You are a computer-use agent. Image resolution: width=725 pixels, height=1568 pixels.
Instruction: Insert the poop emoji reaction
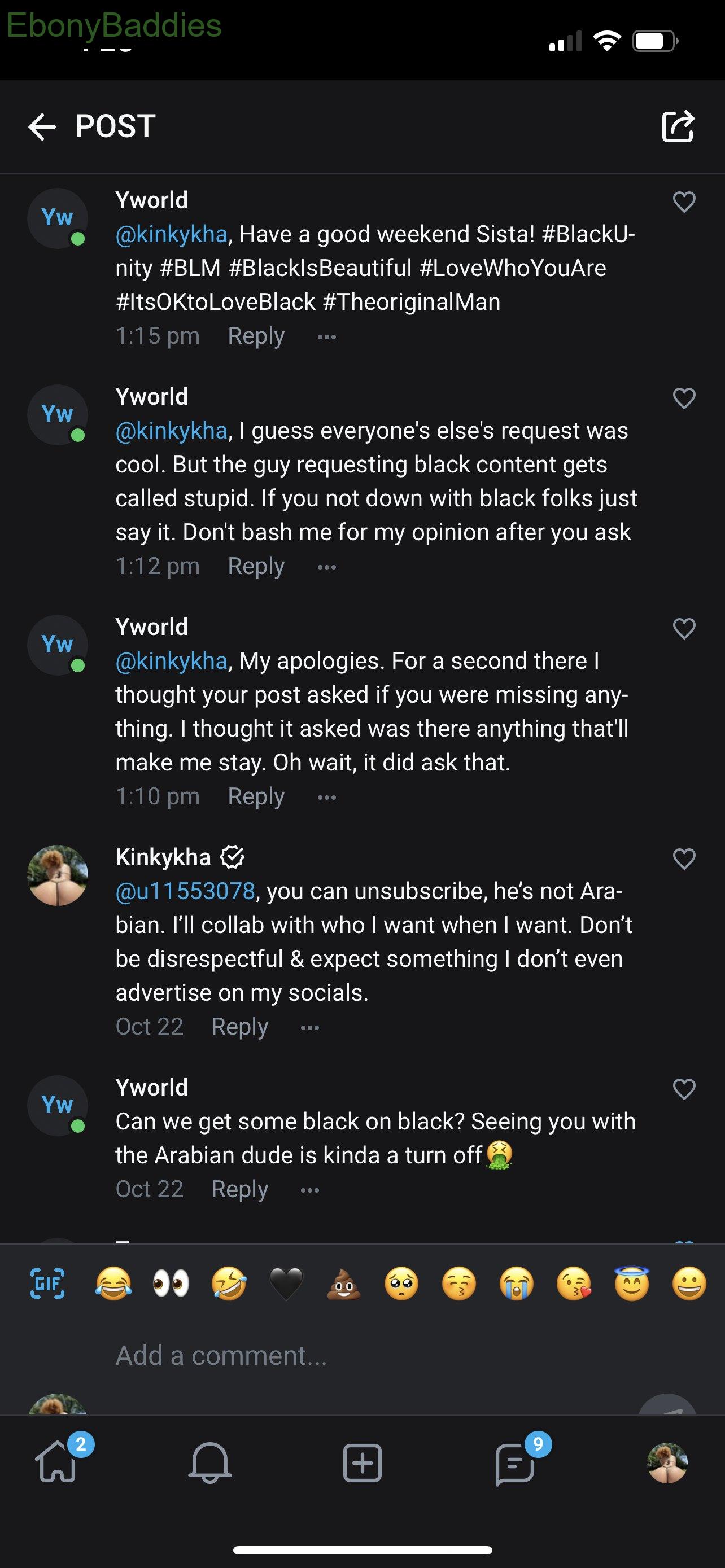(343, 1284)
